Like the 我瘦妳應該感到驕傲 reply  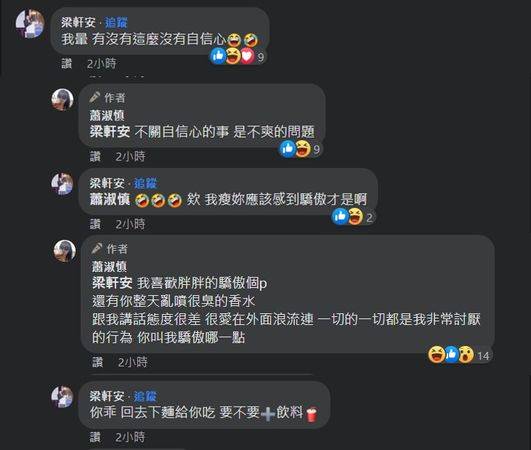pyautogui.click(x=95, y=224)
